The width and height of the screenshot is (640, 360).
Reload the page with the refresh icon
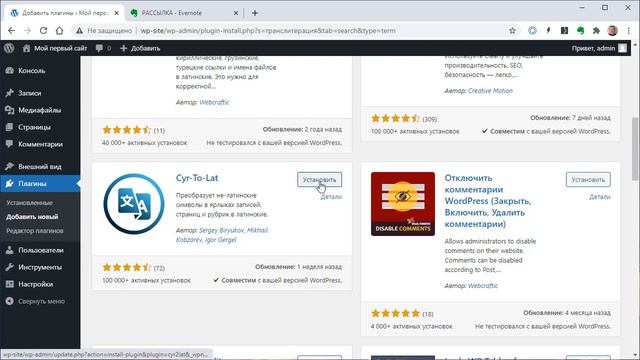(43, 31)
